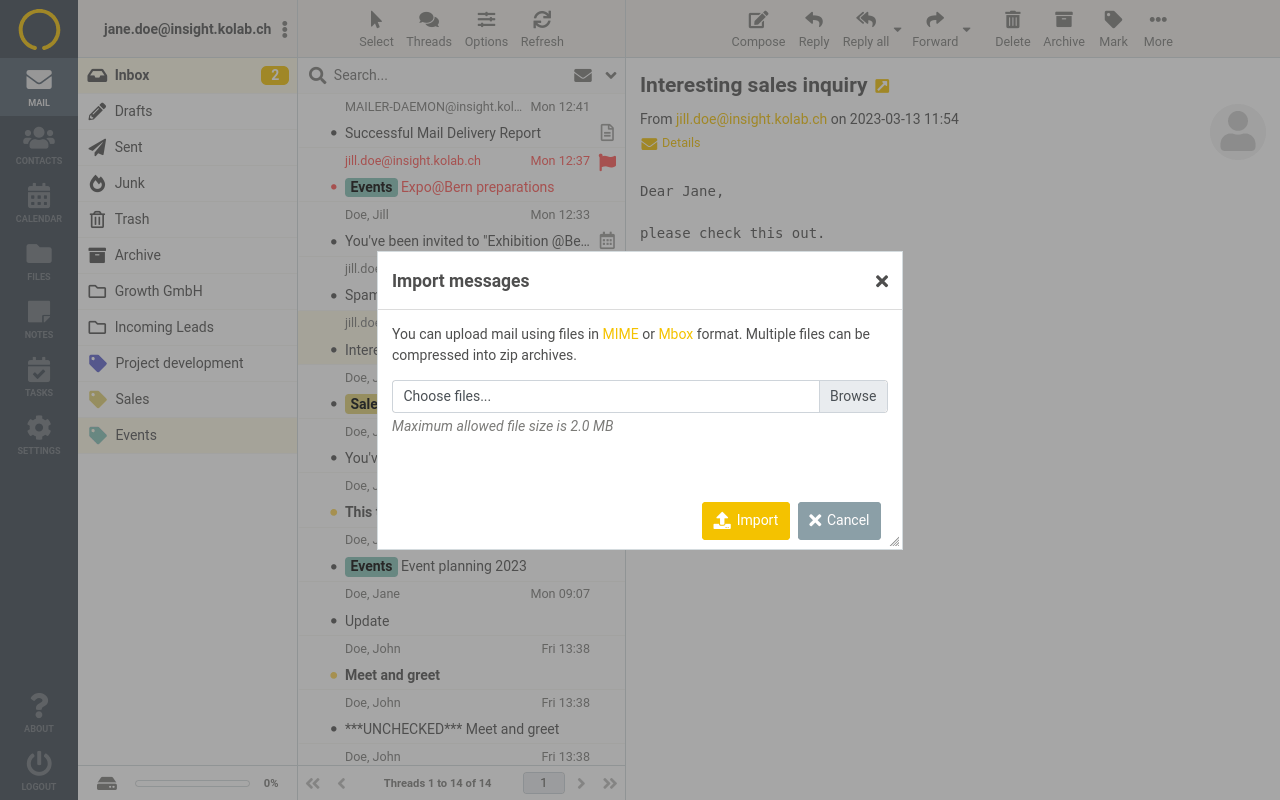Image resolution: width=1280 pixels, height=800 pixels.
Task: Expand search options chevron
Action: (611, 75)
